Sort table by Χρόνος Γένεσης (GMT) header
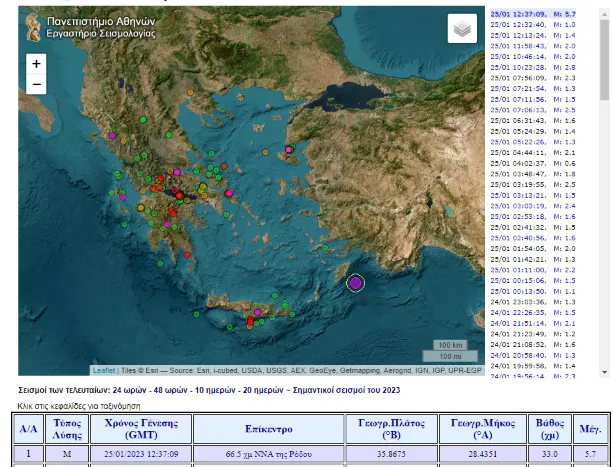This screenshot has width=613, height=467. [x=141, y=429]
